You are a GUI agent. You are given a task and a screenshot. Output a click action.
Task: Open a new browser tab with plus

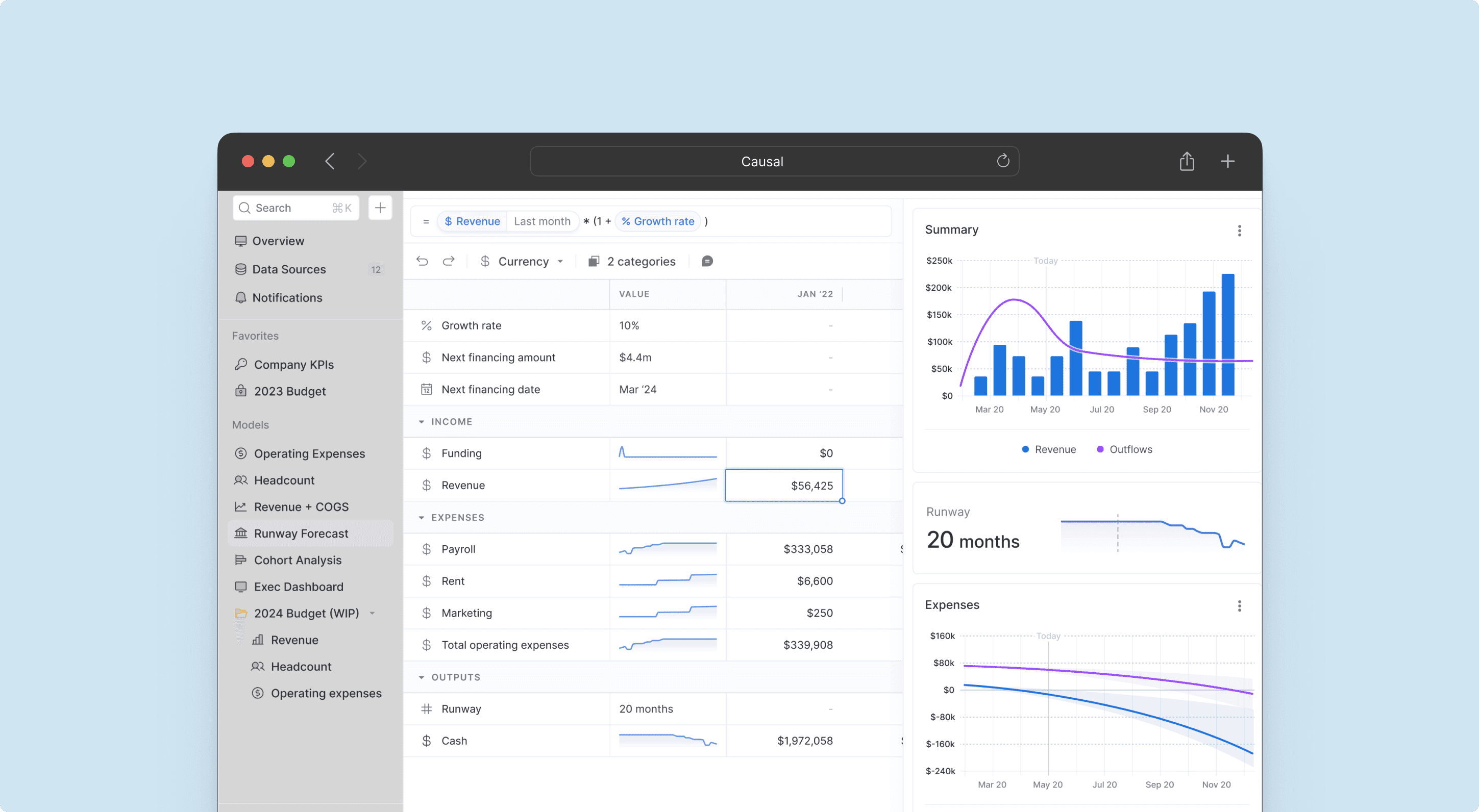tap(1227, 161)
